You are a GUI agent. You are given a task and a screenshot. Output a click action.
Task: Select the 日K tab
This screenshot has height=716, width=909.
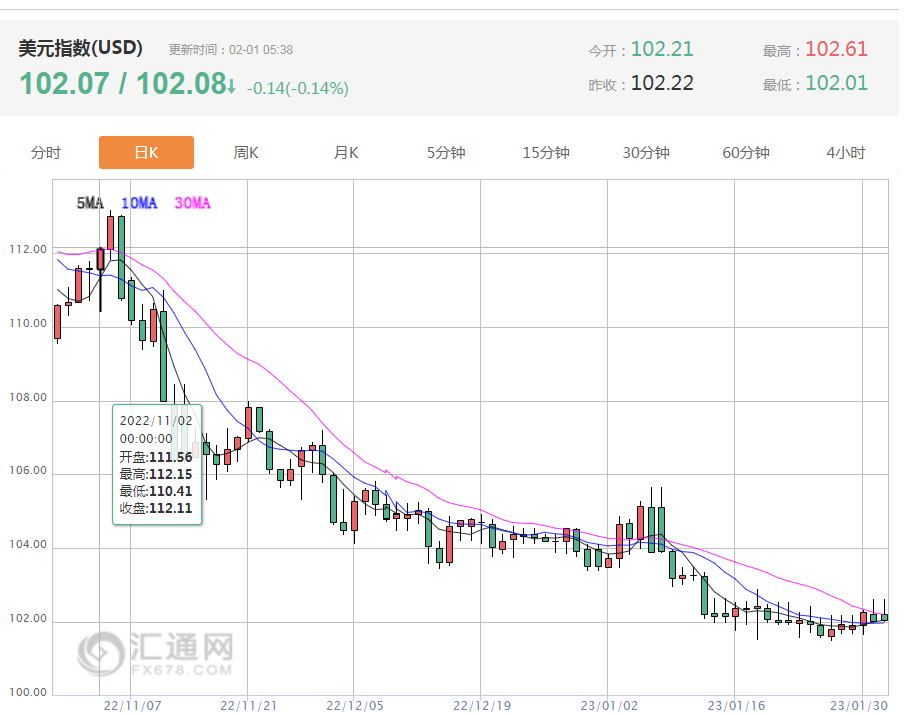point(146,153)
